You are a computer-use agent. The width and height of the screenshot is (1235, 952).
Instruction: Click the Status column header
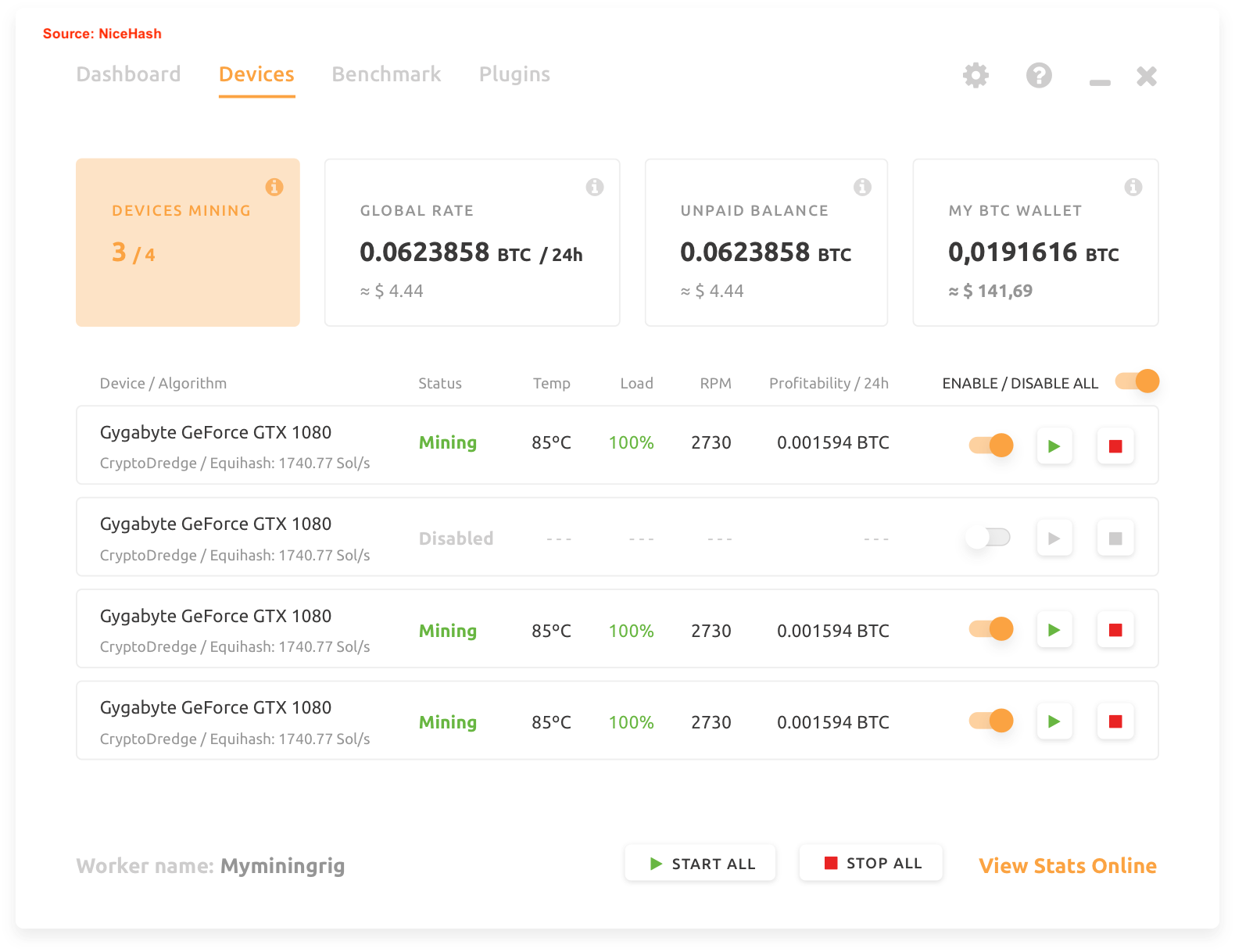[440, 384]
